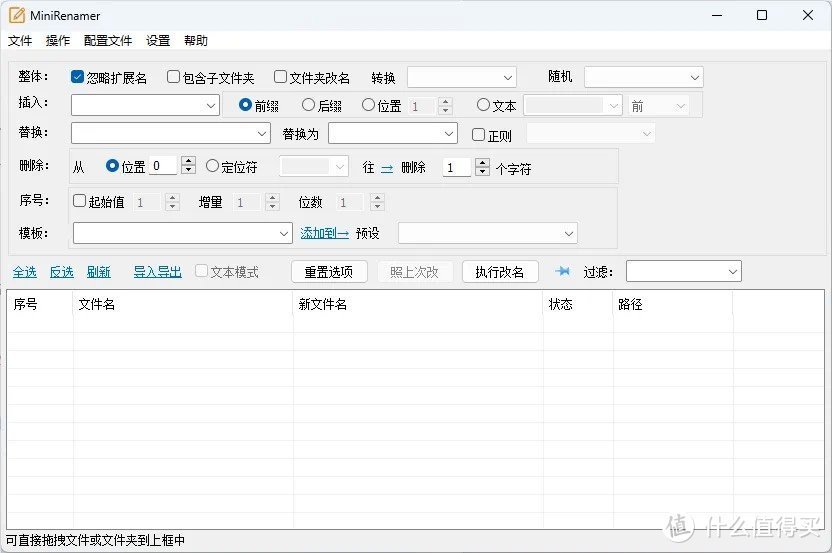Click the 个字符 count input field
The width and height of the screenshot is (832, 553).
point(457,168)
